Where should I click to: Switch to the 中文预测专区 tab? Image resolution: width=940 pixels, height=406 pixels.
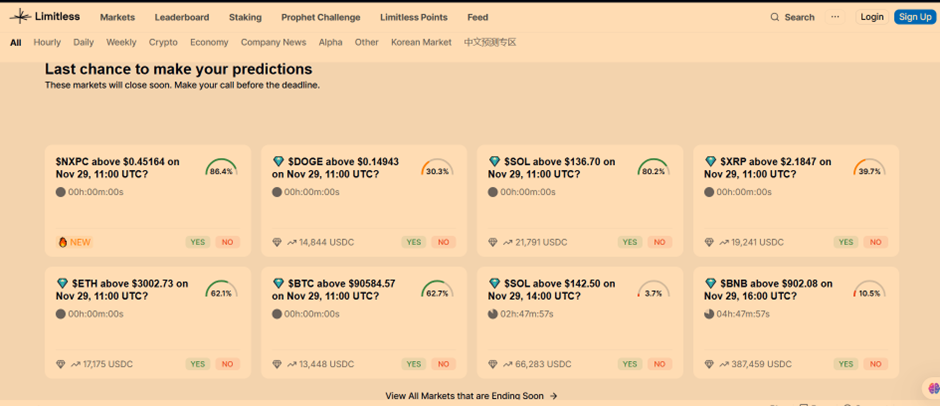pos(490,43)
